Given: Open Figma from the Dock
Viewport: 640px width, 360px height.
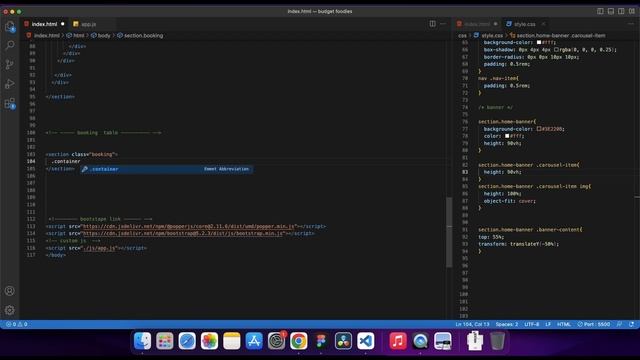Looking at the screenshot, I should point(321,341).
